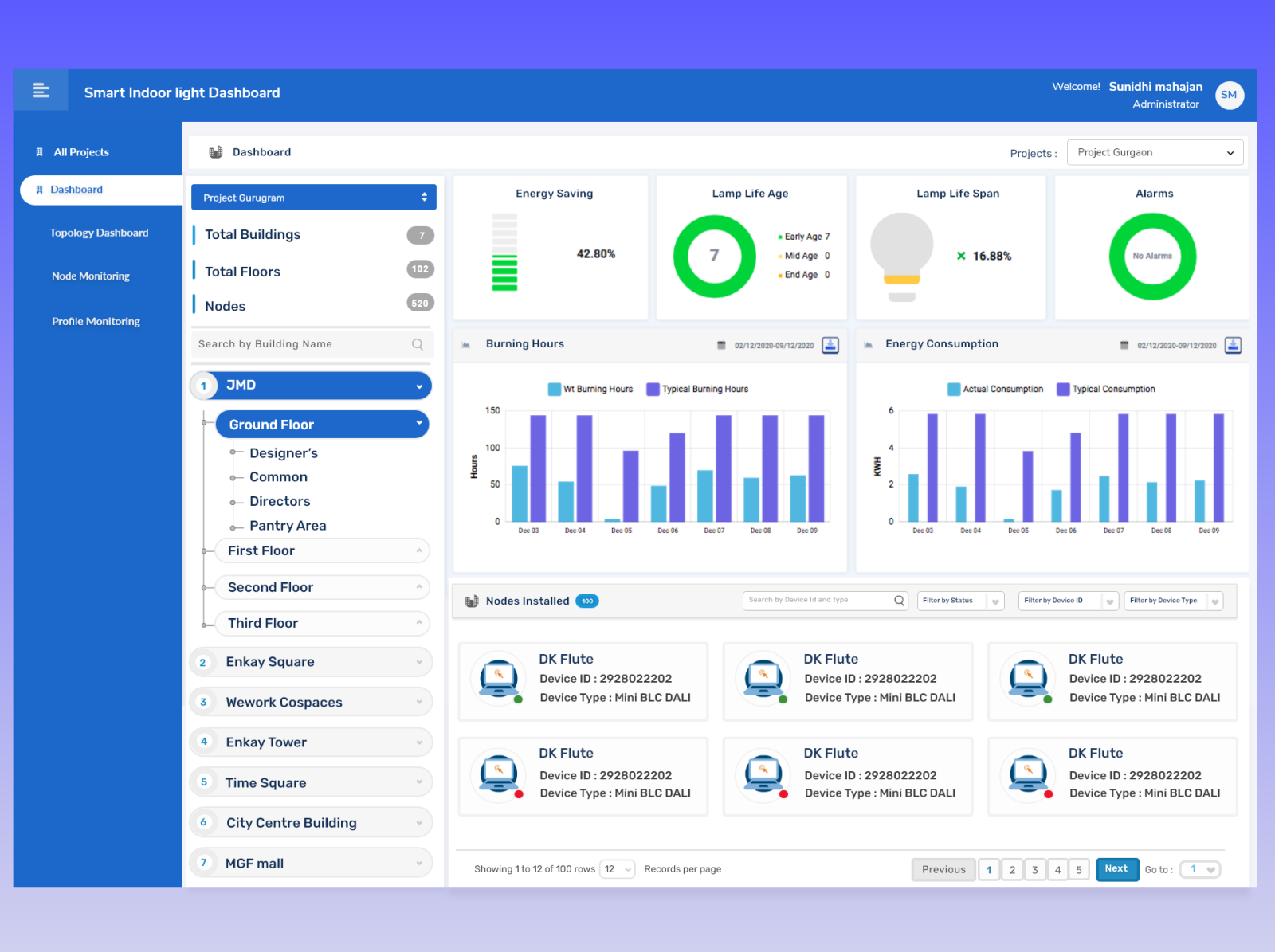Click the Dashboard header building icon

pyautogui.click(x=215, y=152)
